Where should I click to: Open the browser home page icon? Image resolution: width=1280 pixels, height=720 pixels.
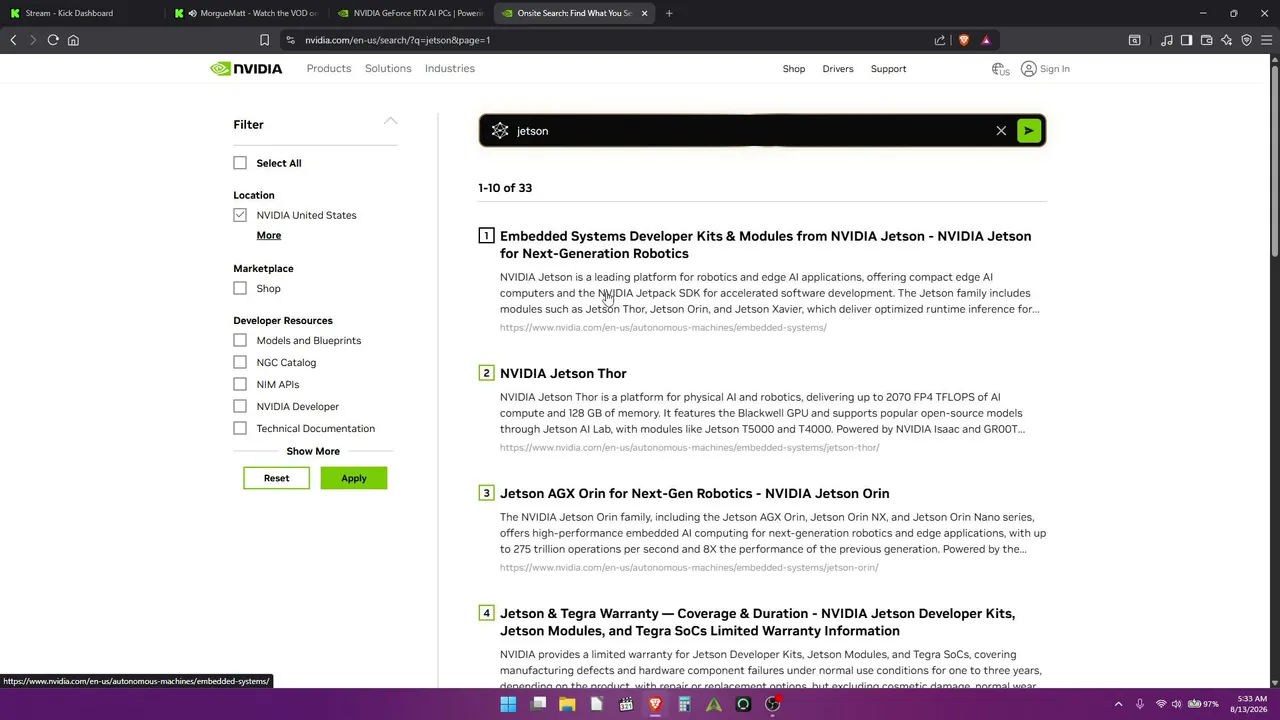pyautogui.click(x=73, y=40)
